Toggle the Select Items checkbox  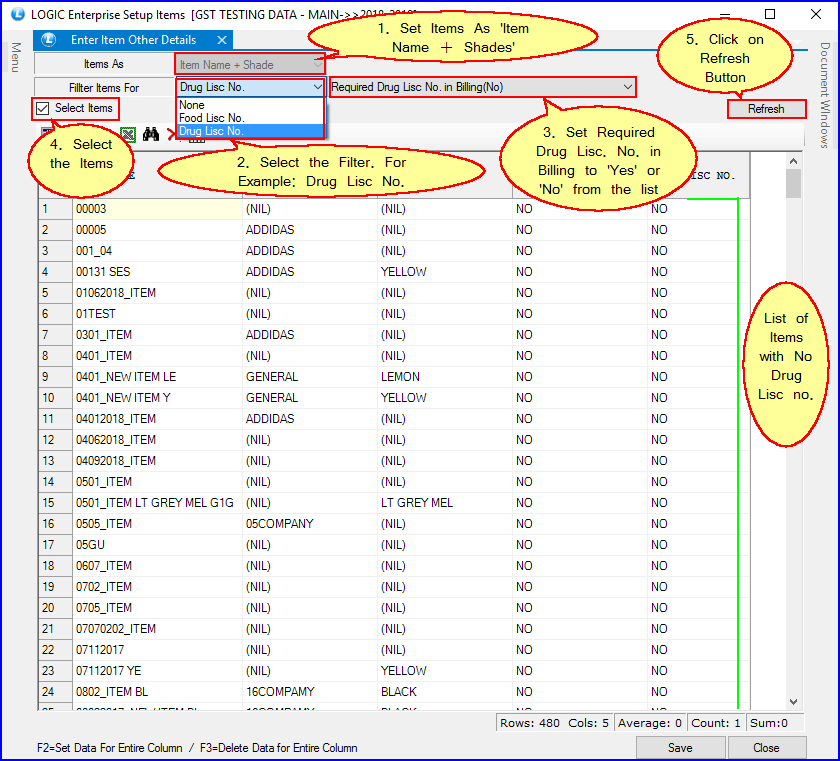[43, 108]
